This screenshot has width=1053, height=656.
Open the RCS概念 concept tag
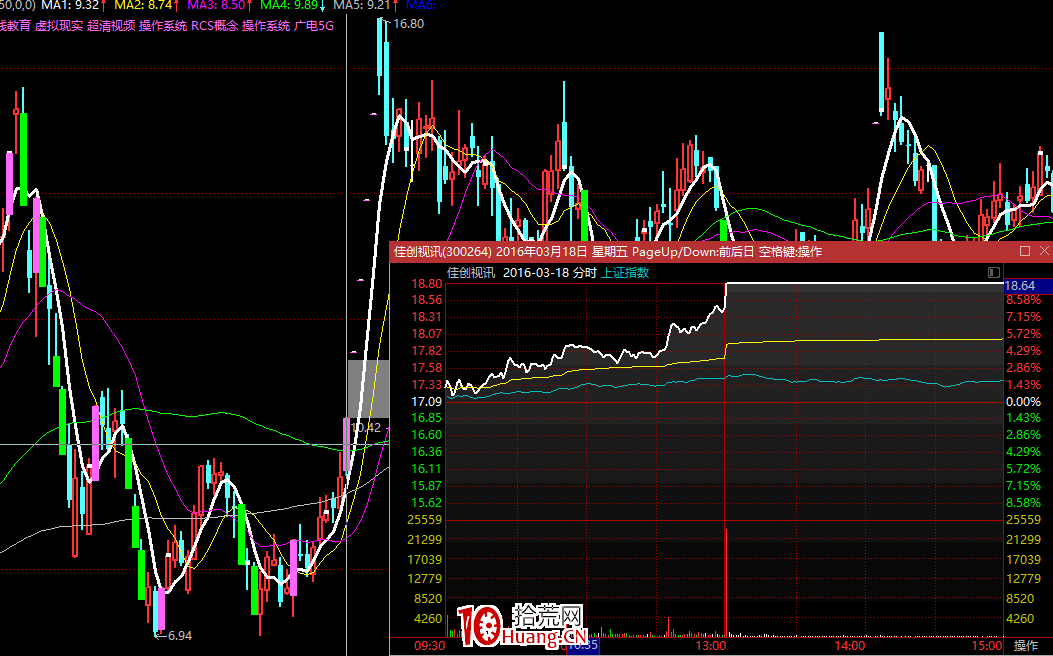215,25
